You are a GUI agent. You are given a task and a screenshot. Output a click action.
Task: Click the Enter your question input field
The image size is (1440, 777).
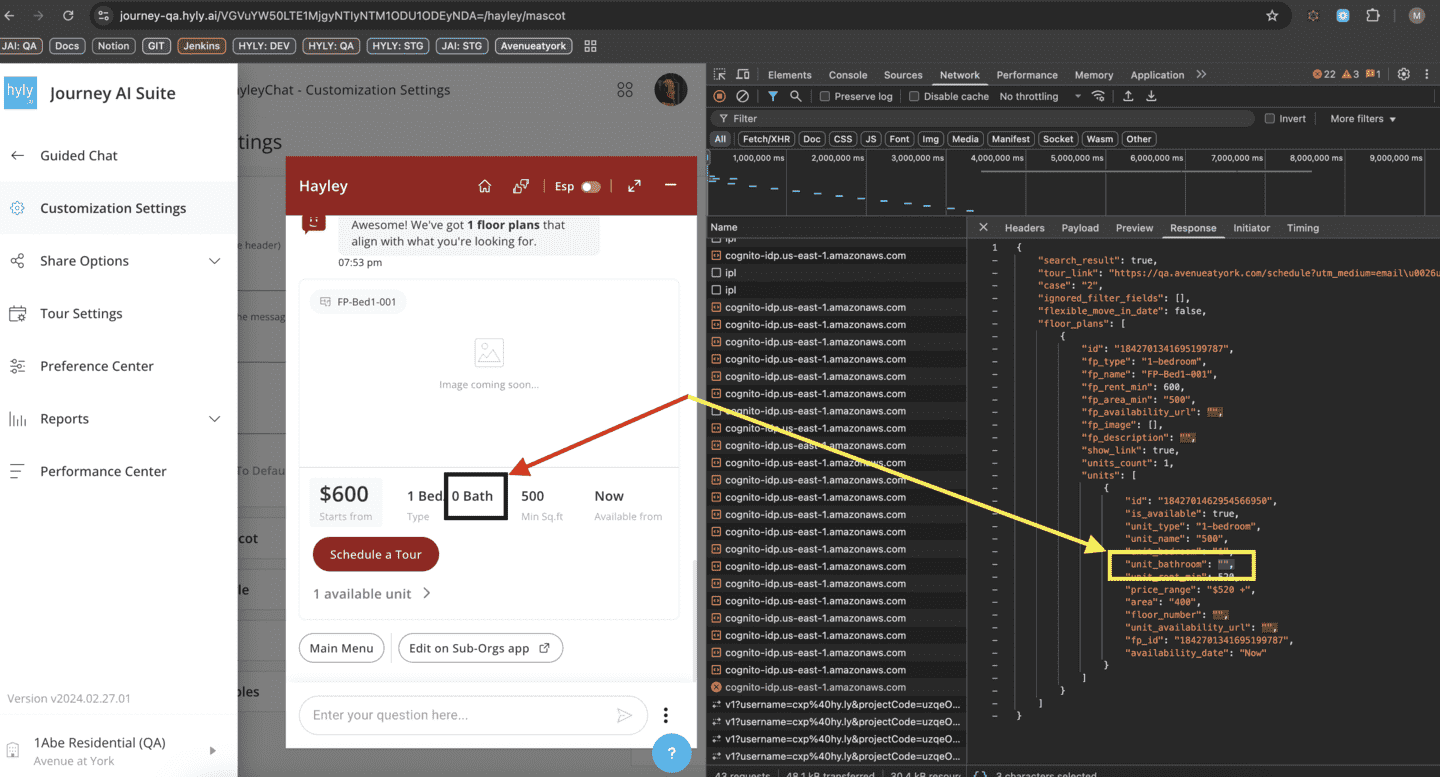coord(455,715)
